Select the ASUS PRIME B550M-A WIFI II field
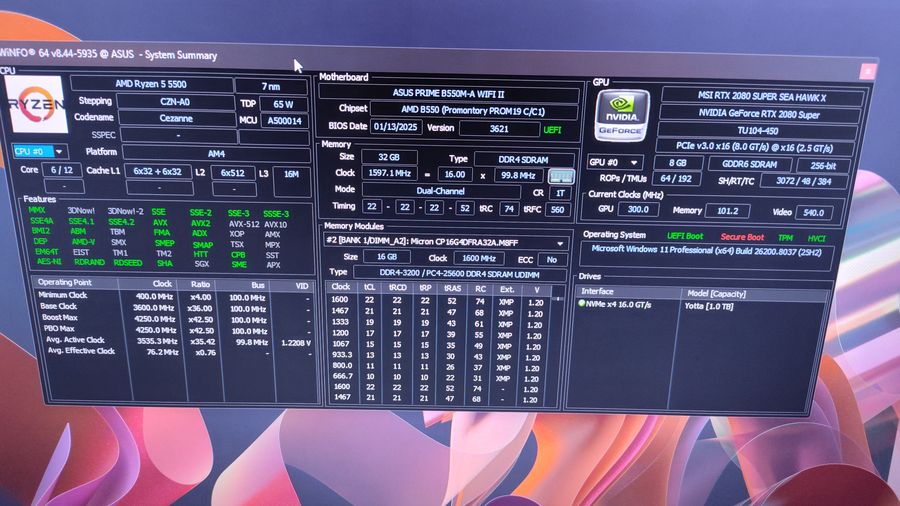This screenshot has width=900, height=506. click(449, 93)
